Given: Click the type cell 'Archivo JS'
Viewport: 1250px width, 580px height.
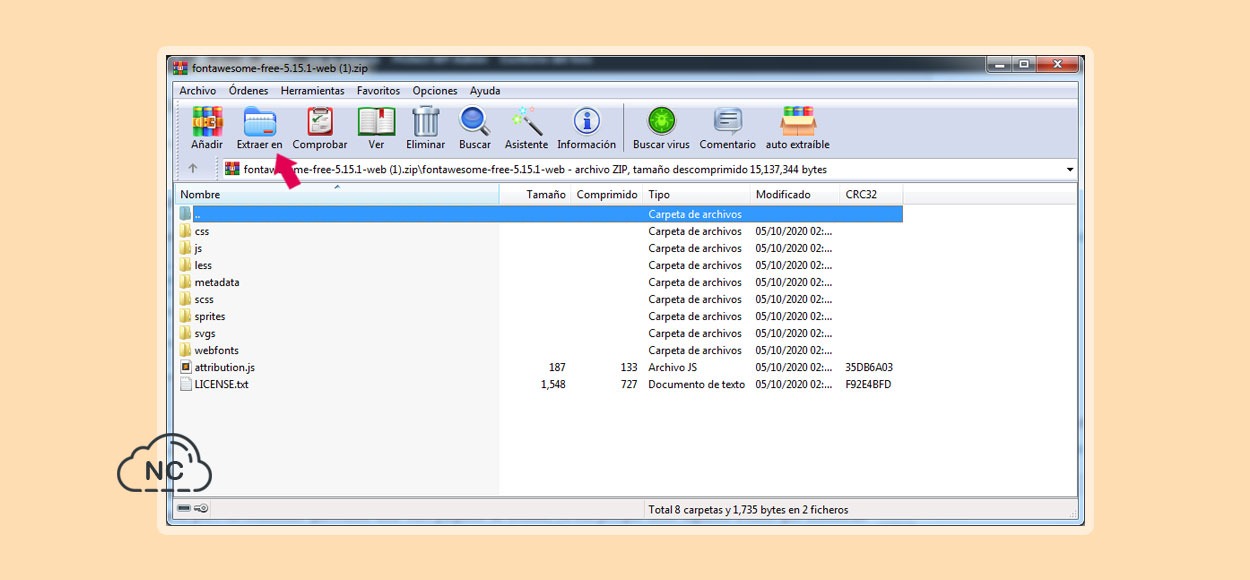Looking at the screenshot, I should tap(673, 367).
